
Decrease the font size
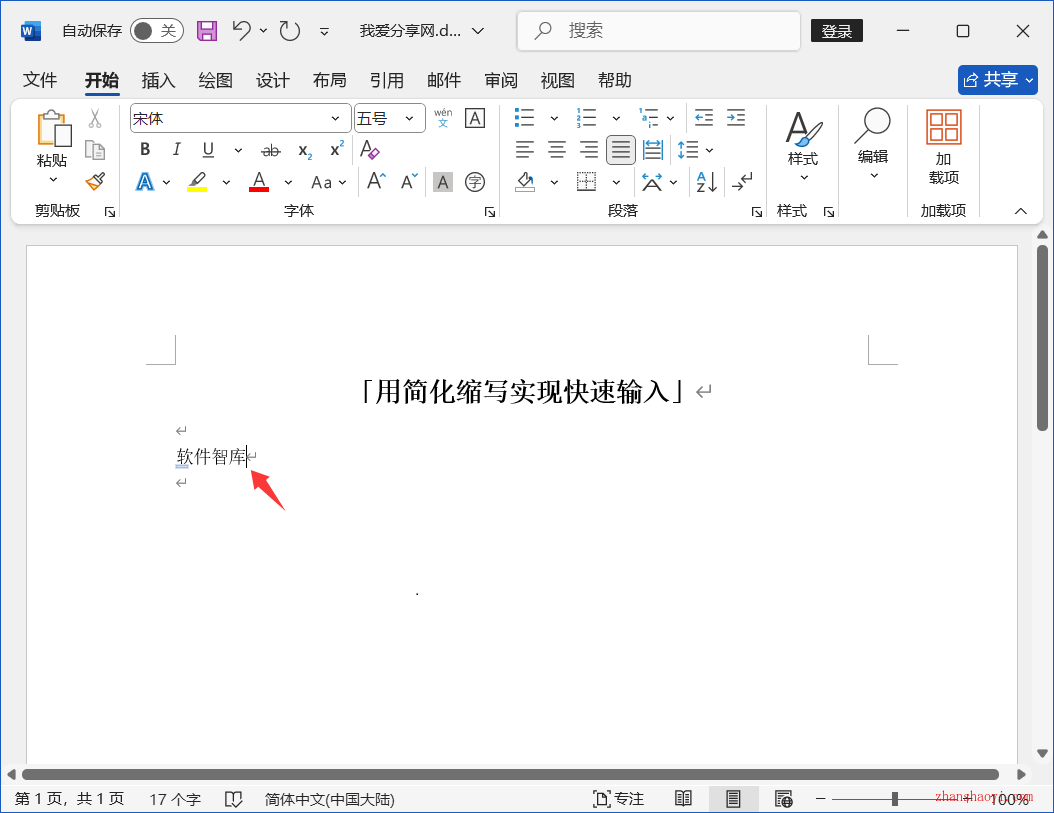pos(409,182)
